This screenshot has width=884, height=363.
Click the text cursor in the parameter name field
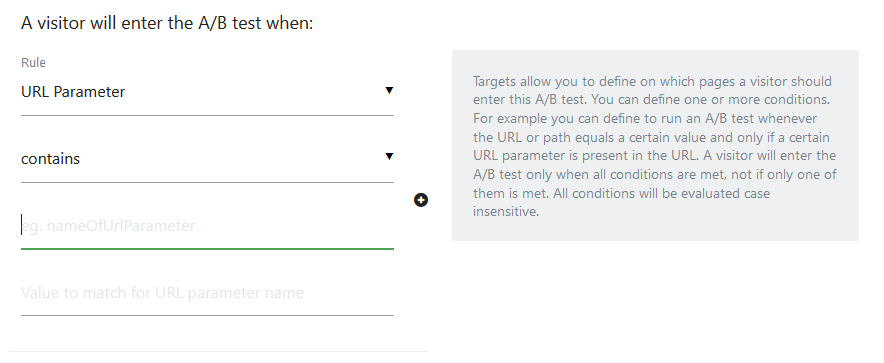coord(21,225)
